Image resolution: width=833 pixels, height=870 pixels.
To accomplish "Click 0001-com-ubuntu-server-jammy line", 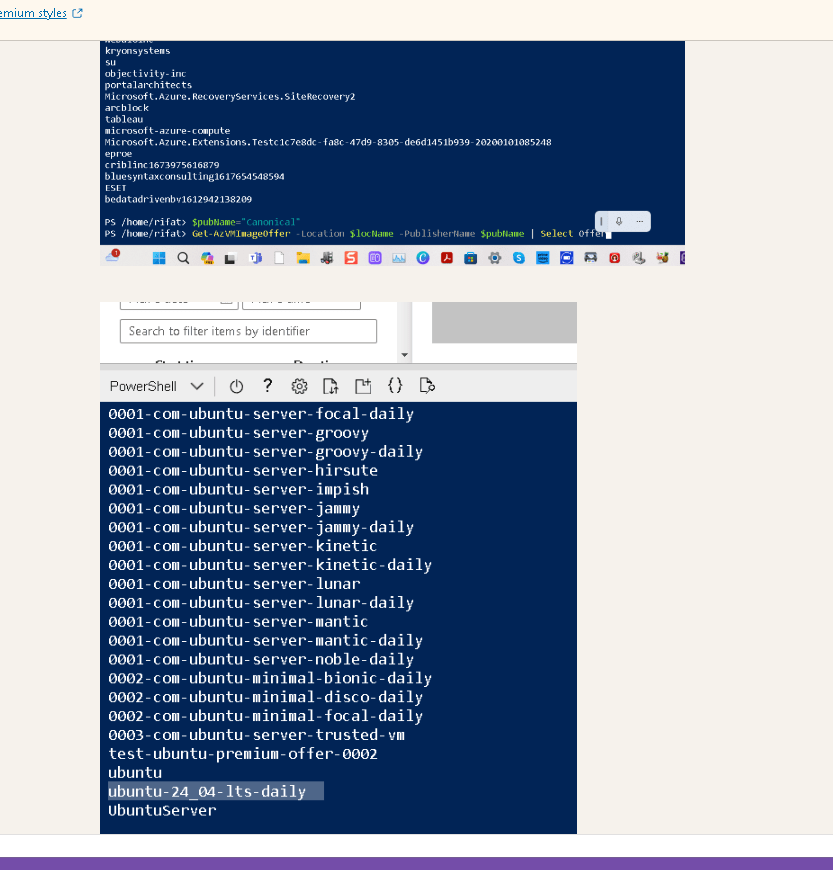I will tap(234, 508).
